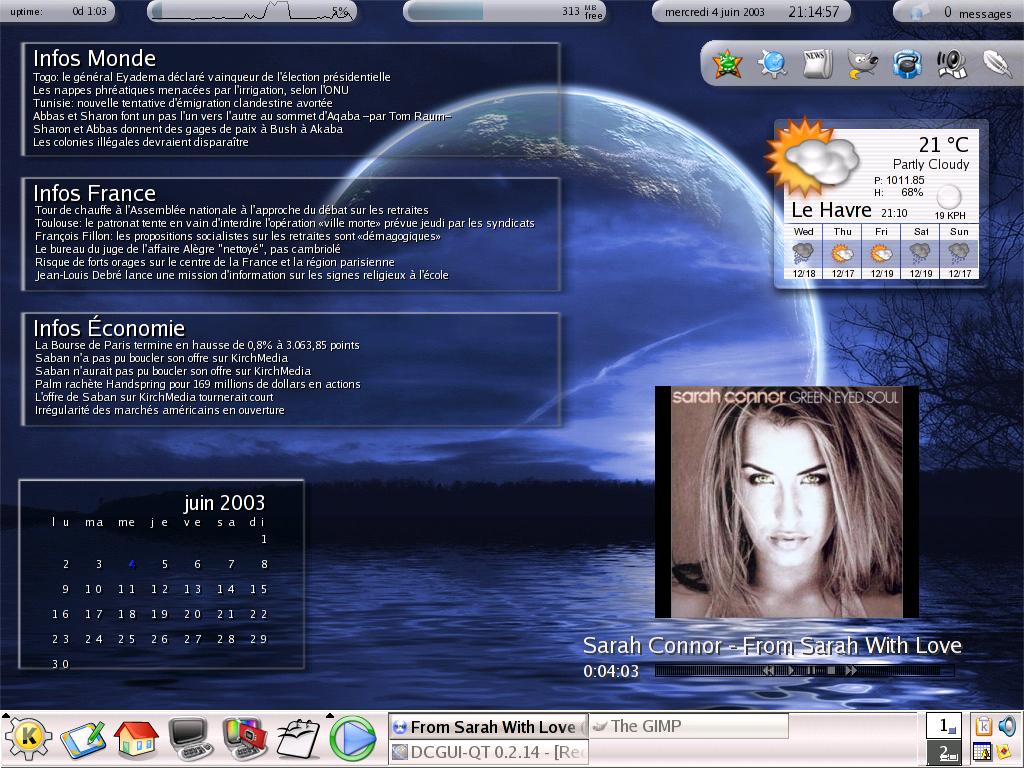Launch the drawing tablet with pencil icon
Screen dimensions: 1024x768
(82, 740)
